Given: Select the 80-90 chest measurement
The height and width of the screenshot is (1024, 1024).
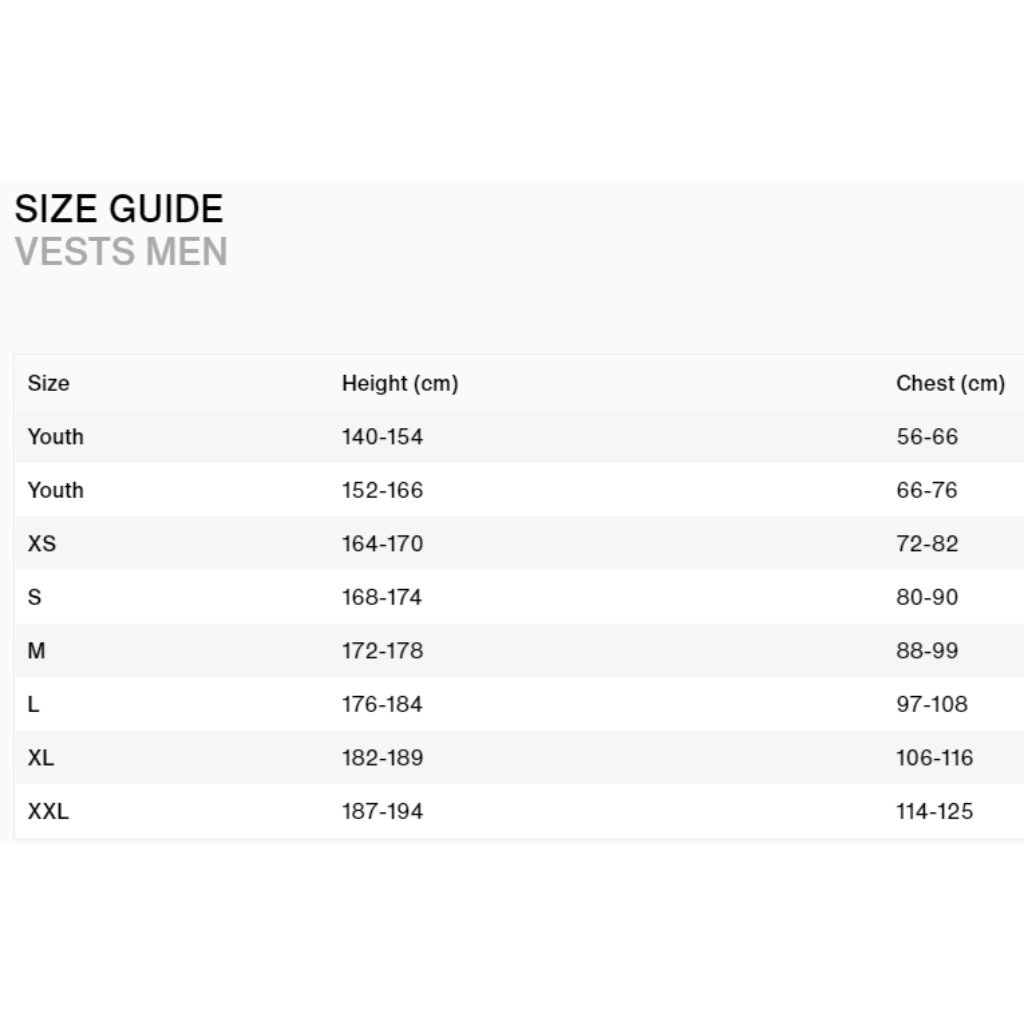Looking at the screenshot, I should click(x=927, y=597).
